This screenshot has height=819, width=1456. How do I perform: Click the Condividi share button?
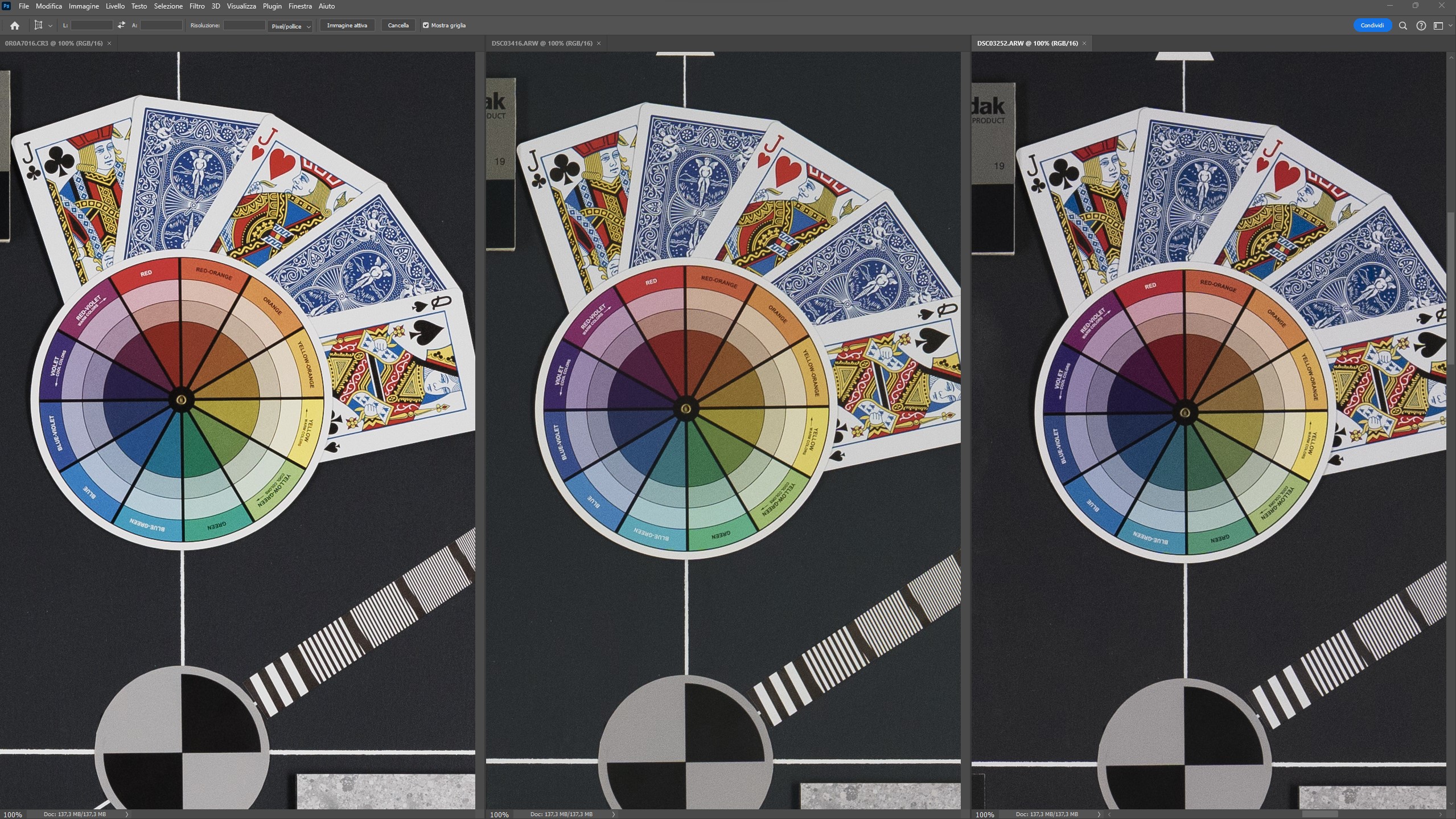1372,25
